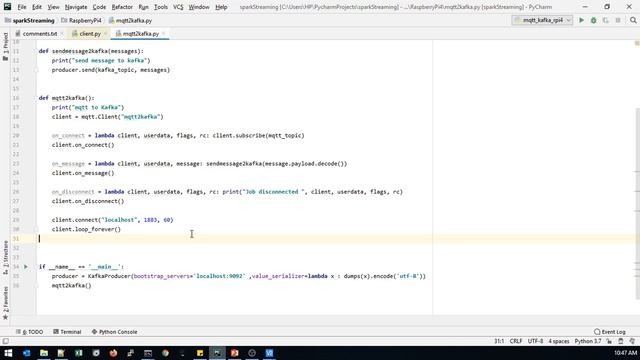The image size is (640, 360).
Task: Open the Window menu
Action: (x=199, y=7)
